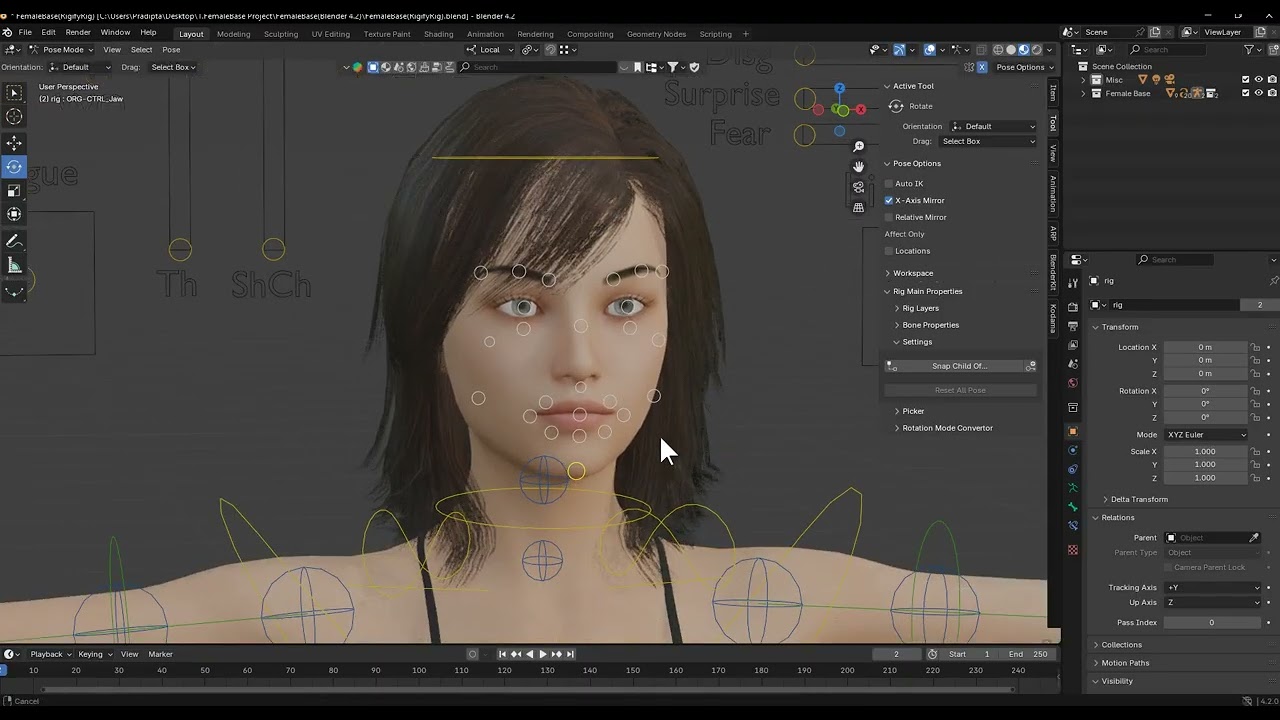
Task: Open the Keying popover in timeline
Action: tap(94, 654)
